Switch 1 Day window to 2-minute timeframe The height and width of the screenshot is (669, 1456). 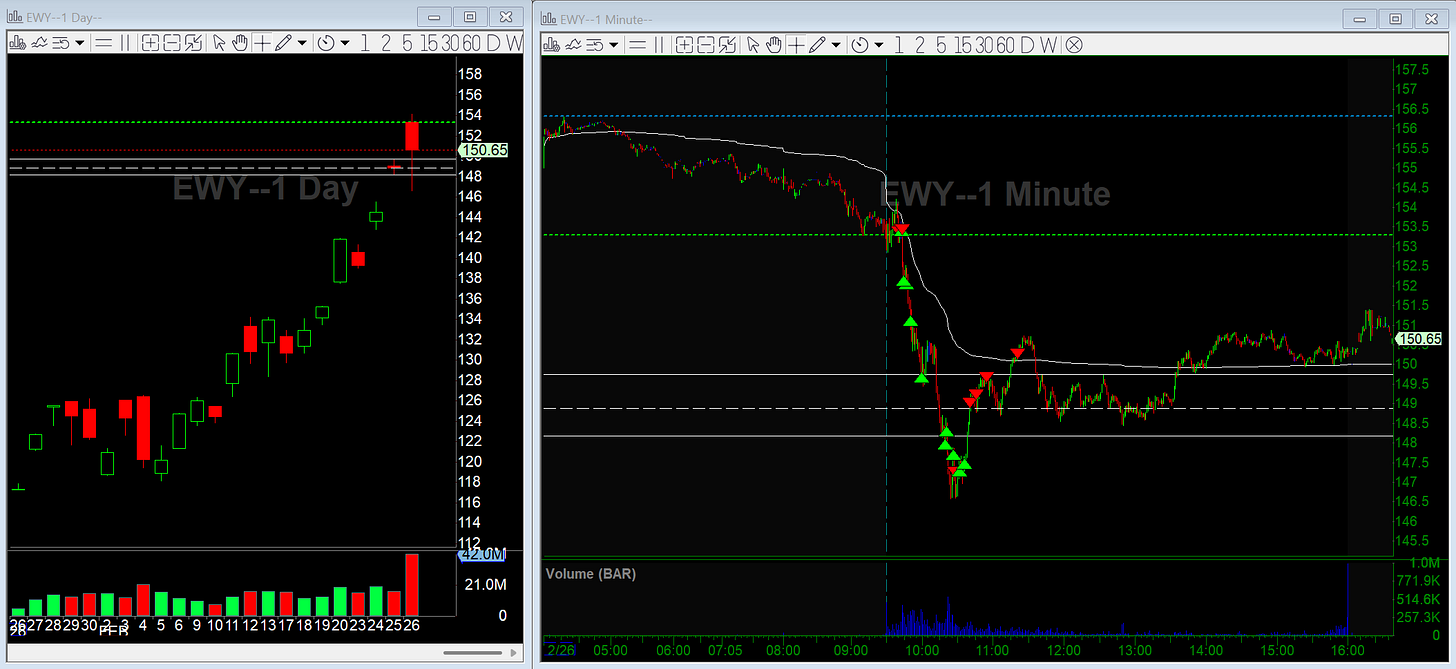pos(386,43)
